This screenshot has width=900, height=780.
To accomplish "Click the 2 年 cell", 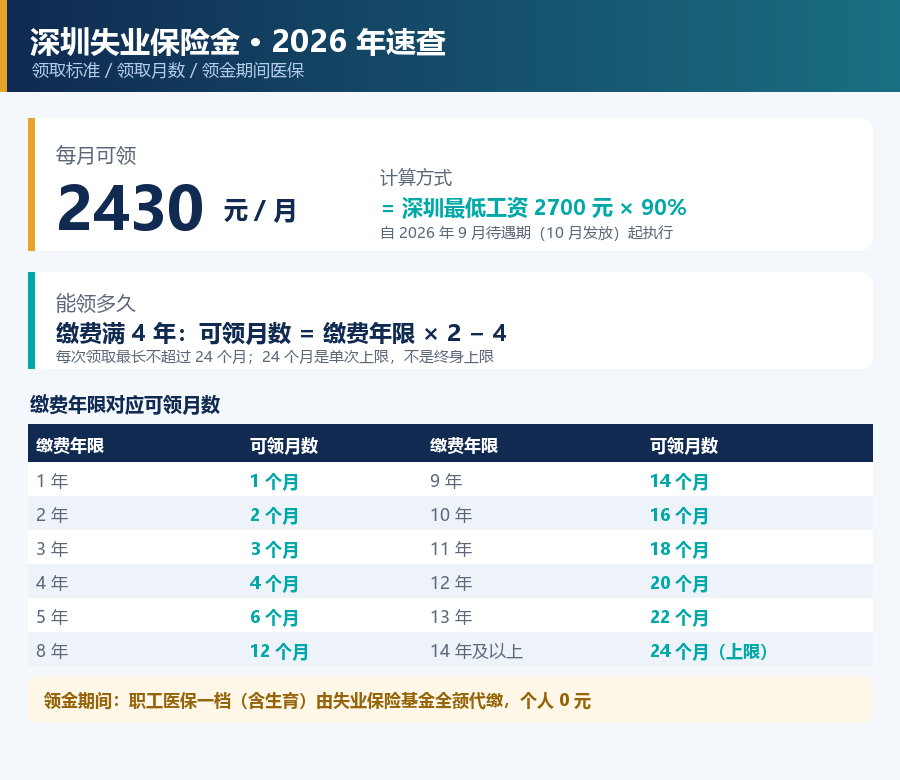I will pos(52,514).
